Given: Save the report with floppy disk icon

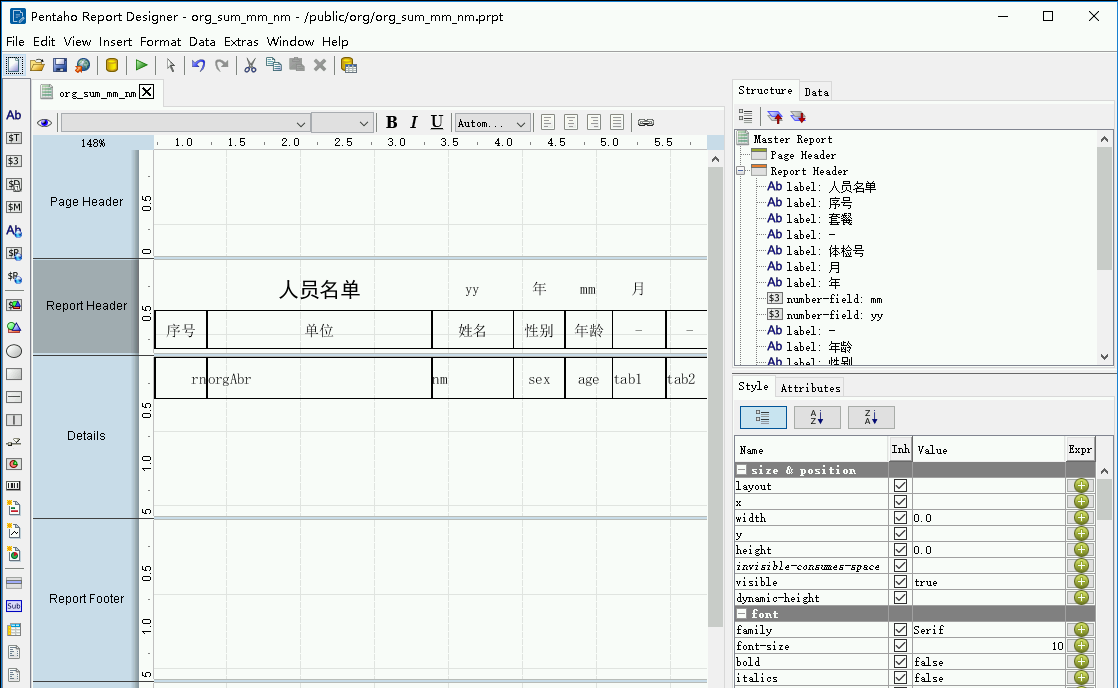Looking at the screenshot, I should coord(60,66).
